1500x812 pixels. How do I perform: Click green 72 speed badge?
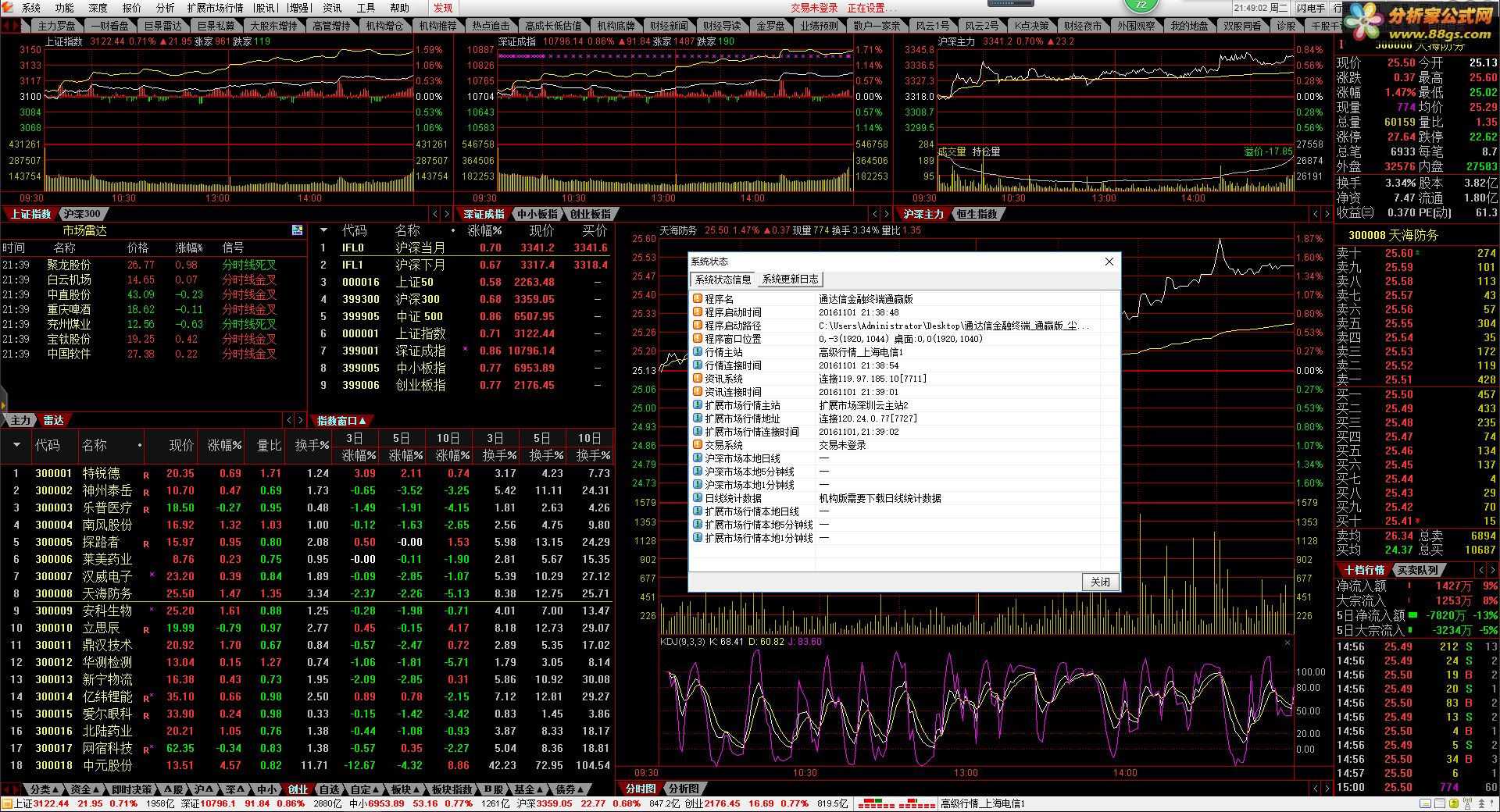[x=1141, y=5]
